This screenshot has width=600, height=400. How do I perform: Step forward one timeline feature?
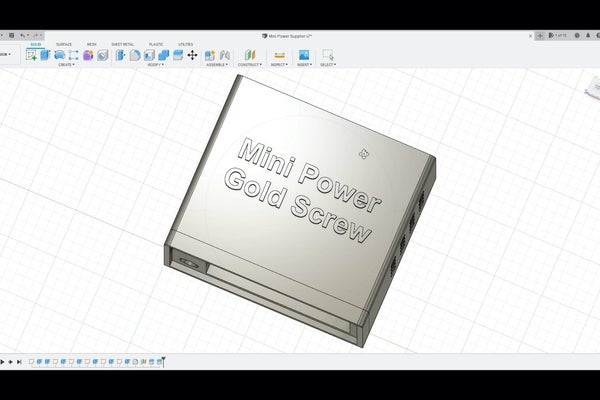[11, 362]
